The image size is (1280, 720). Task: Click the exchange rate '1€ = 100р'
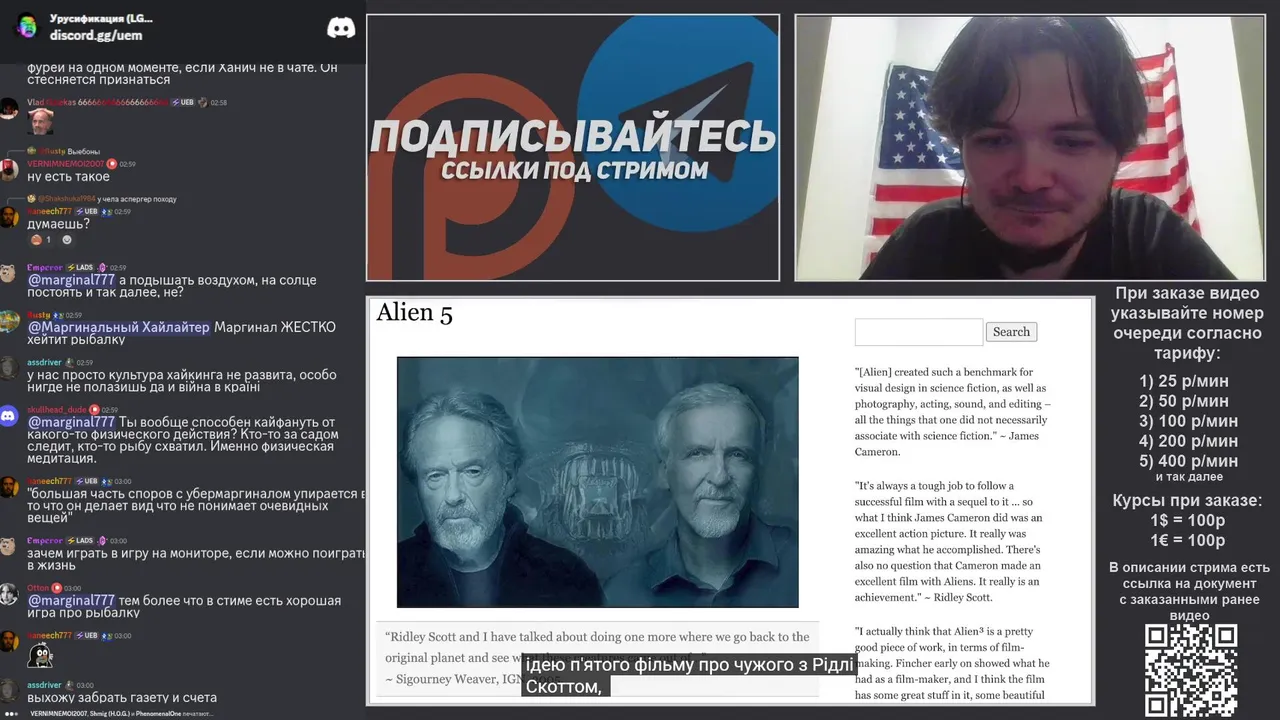click(x=1187, y=541)
